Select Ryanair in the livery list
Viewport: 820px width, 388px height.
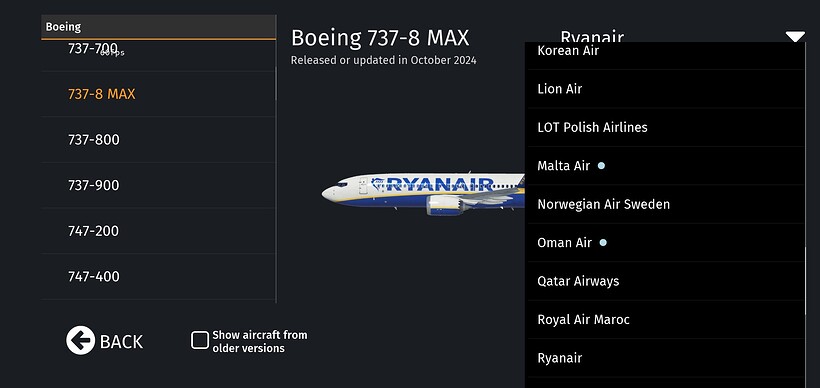click(x=665, y=358)
